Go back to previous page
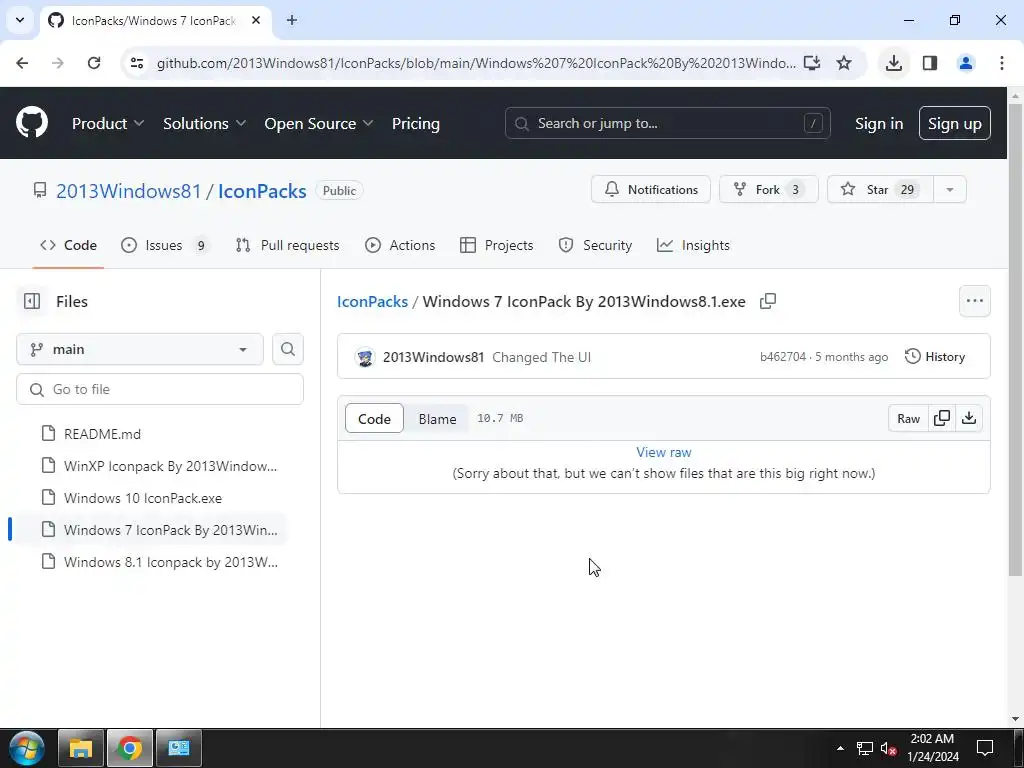The image size is (1024, 768). (22, 63)
